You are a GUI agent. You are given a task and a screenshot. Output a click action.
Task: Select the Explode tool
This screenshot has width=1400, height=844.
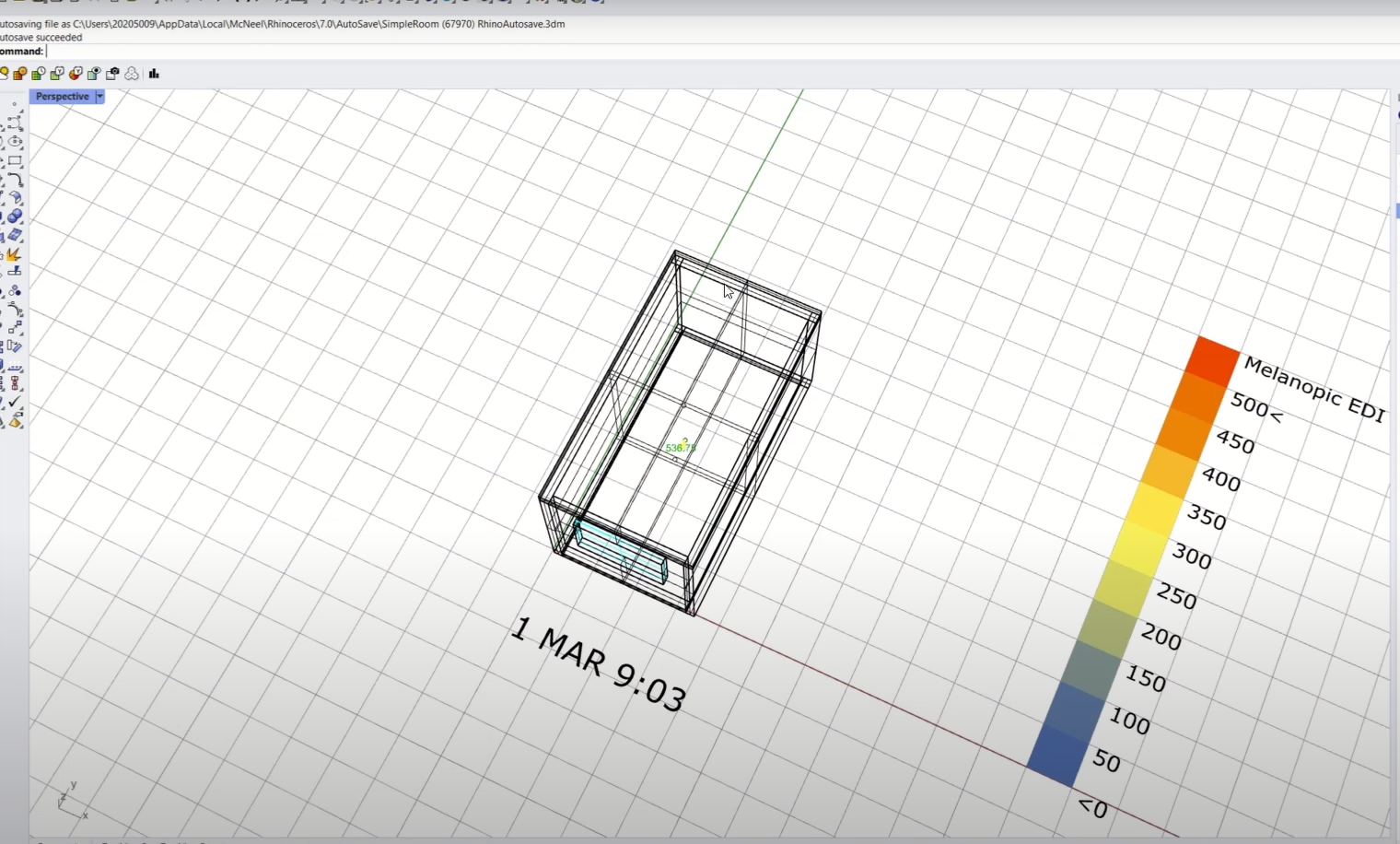coord(14,253)
